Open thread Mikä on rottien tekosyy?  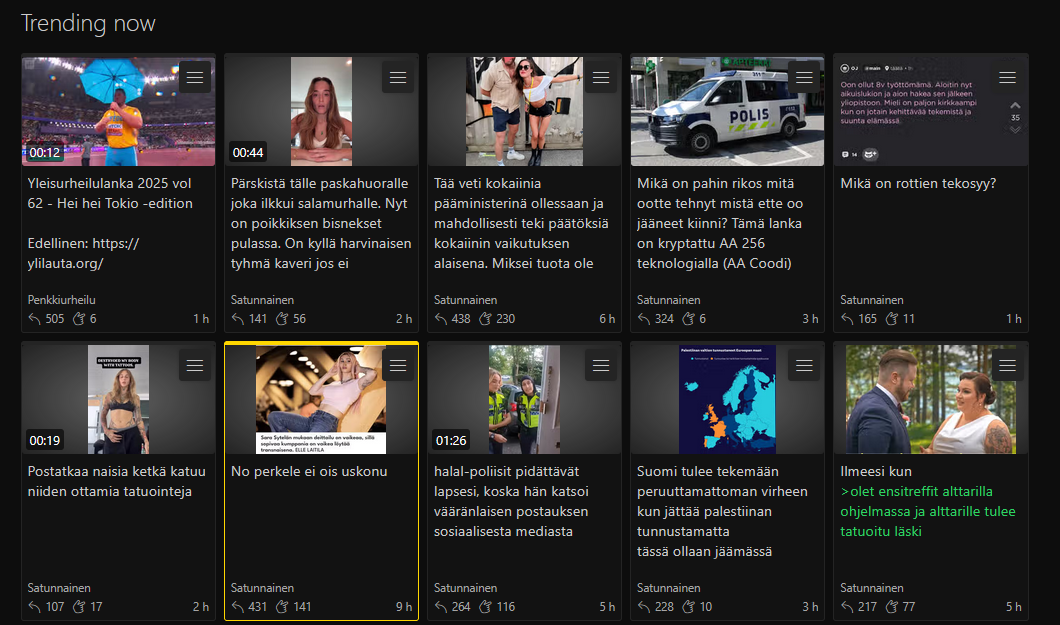point(918,183)
